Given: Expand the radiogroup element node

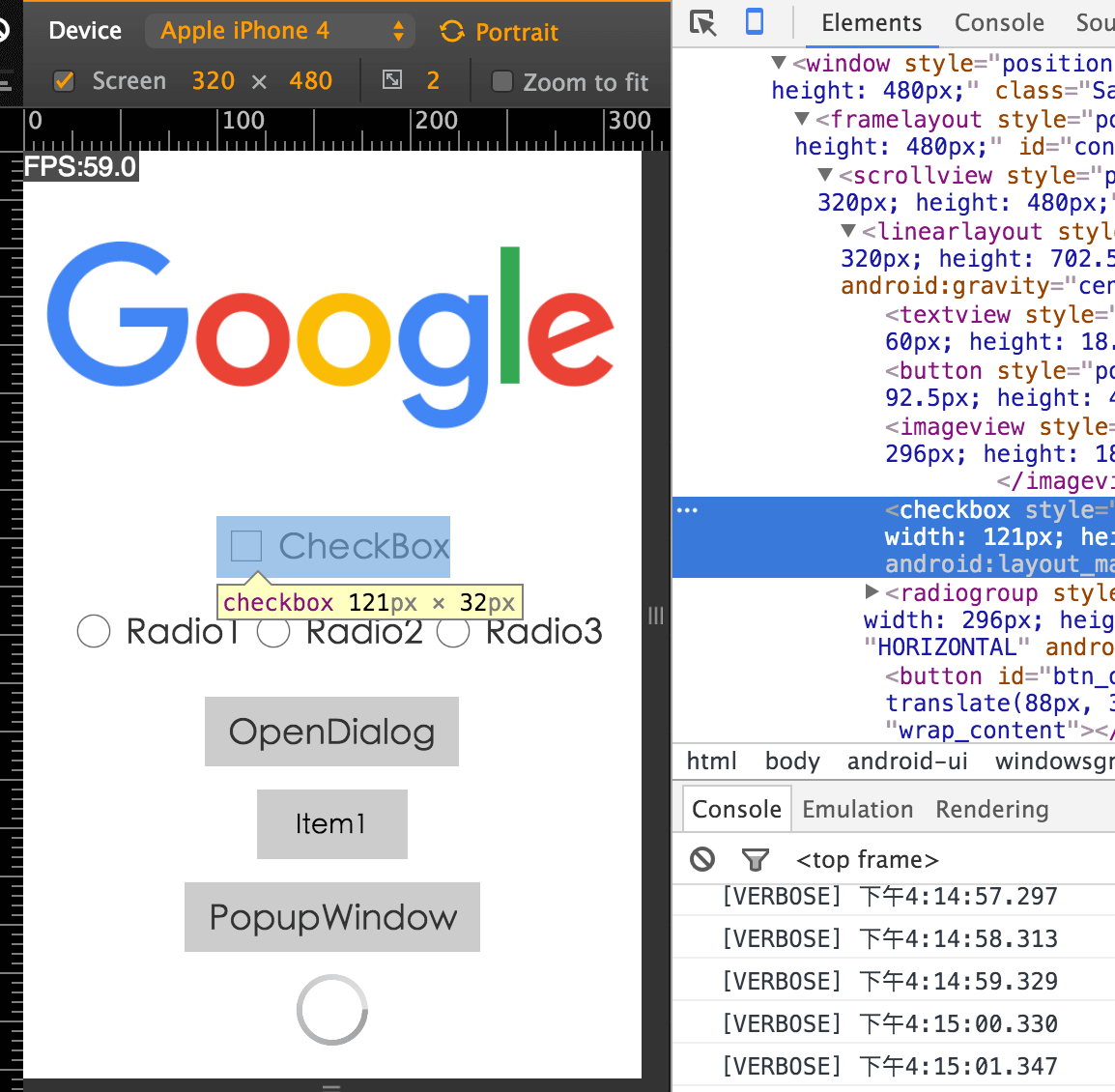Looking at the screenshot, I should pos(872,591).
